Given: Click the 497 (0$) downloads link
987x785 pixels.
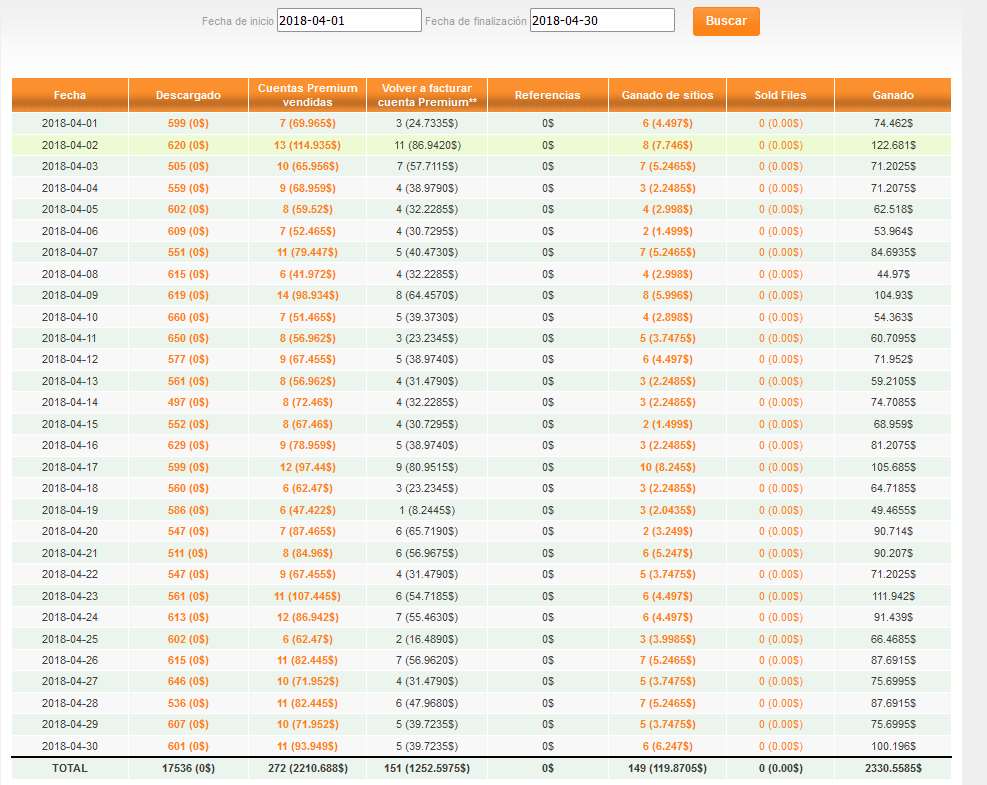Looking at the screenshot, I should [x=188, y=403].
